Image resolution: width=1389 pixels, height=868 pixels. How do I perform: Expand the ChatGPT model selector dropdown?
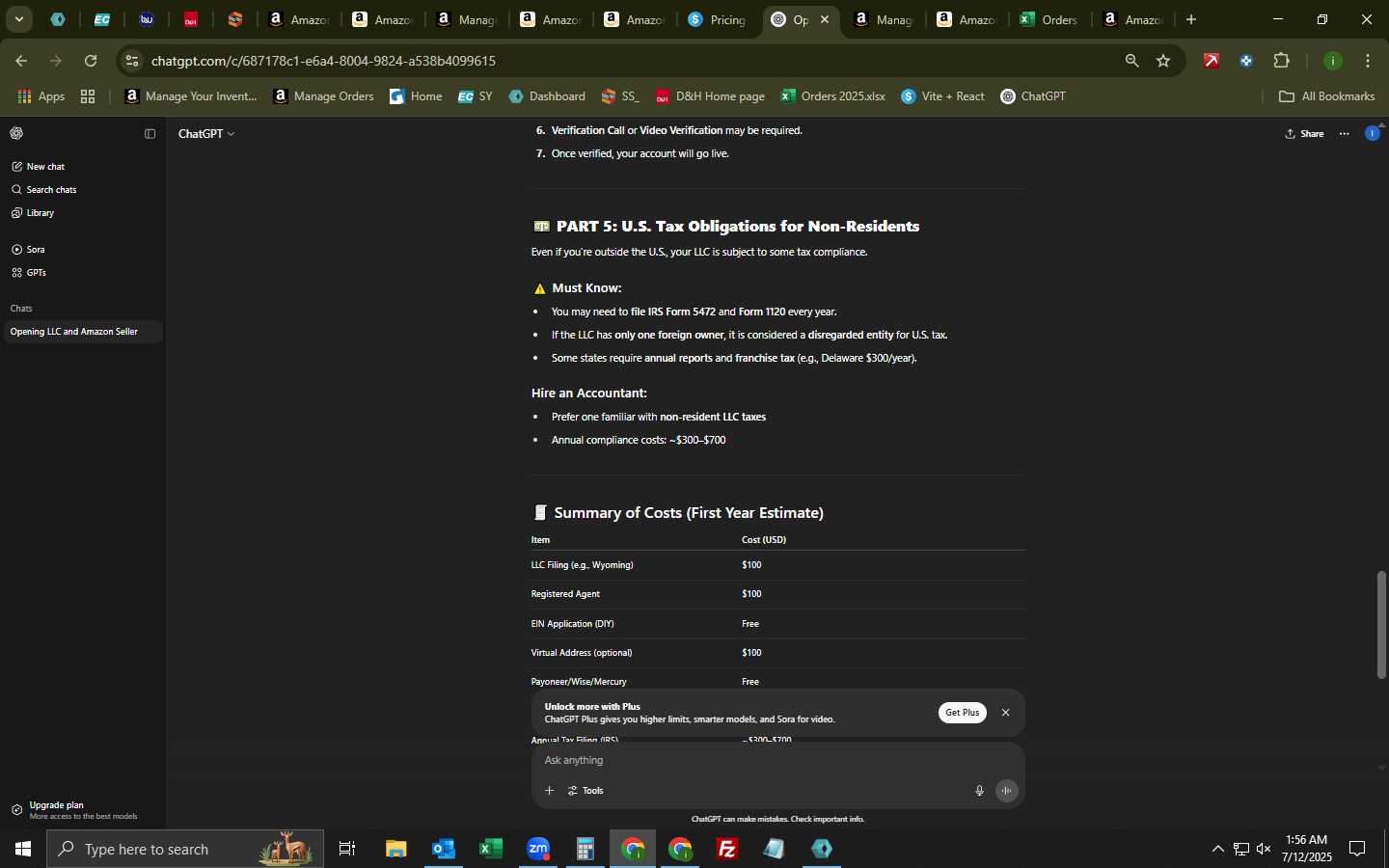click(x=206, y=134)
